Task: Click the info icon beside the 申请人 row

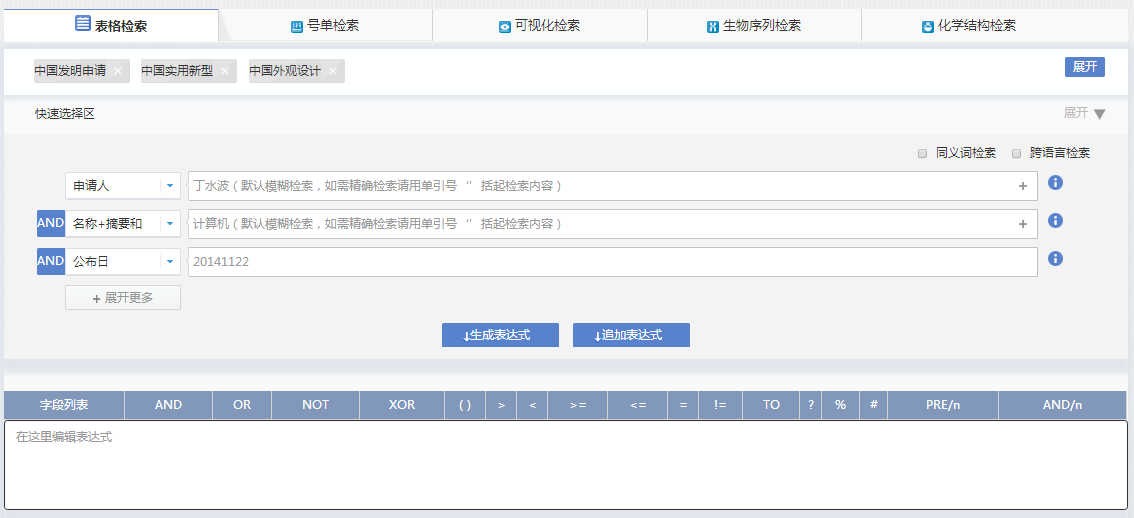Action: click(1055, 183)
